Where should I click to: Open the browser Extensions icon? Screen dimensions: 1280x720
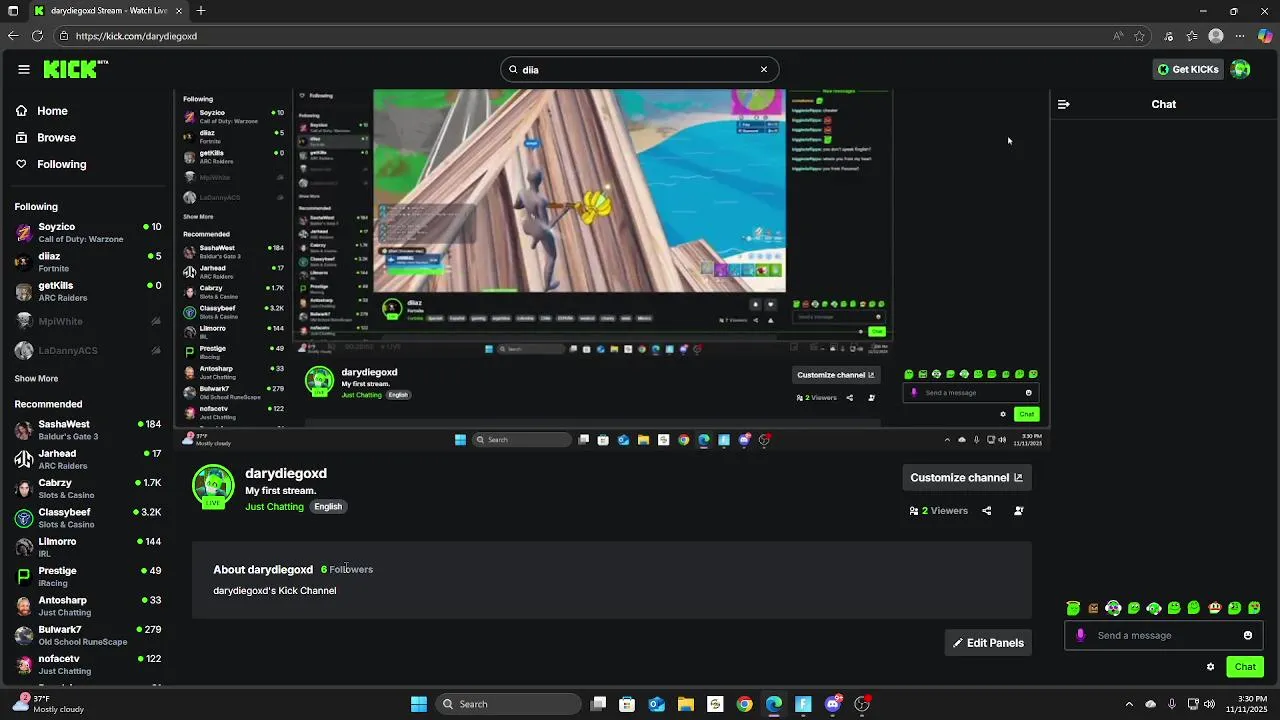click(x=1169, y=36)
